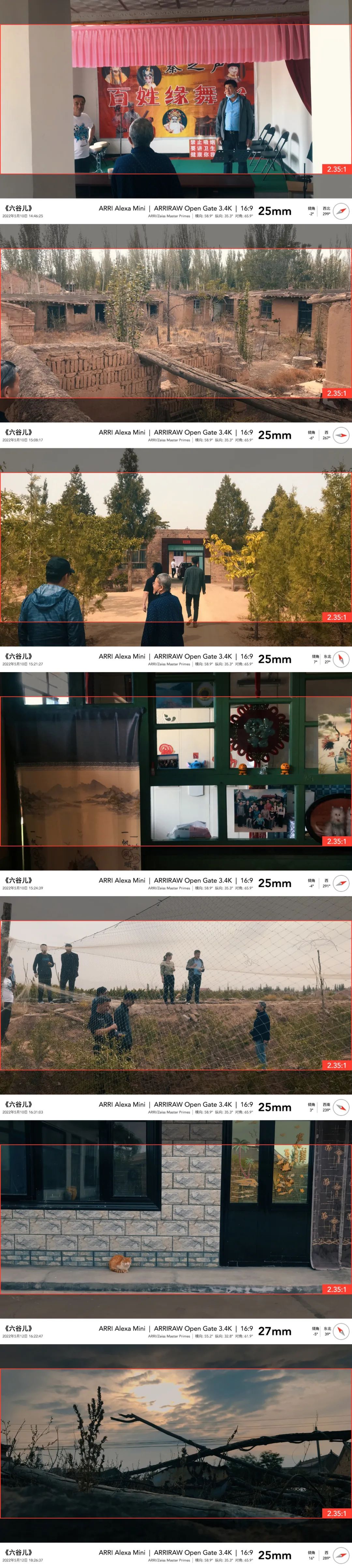Click the 2.35:1 badge on the sunset photo
The image size is (352, 1568).
(x=336, y=1513)
